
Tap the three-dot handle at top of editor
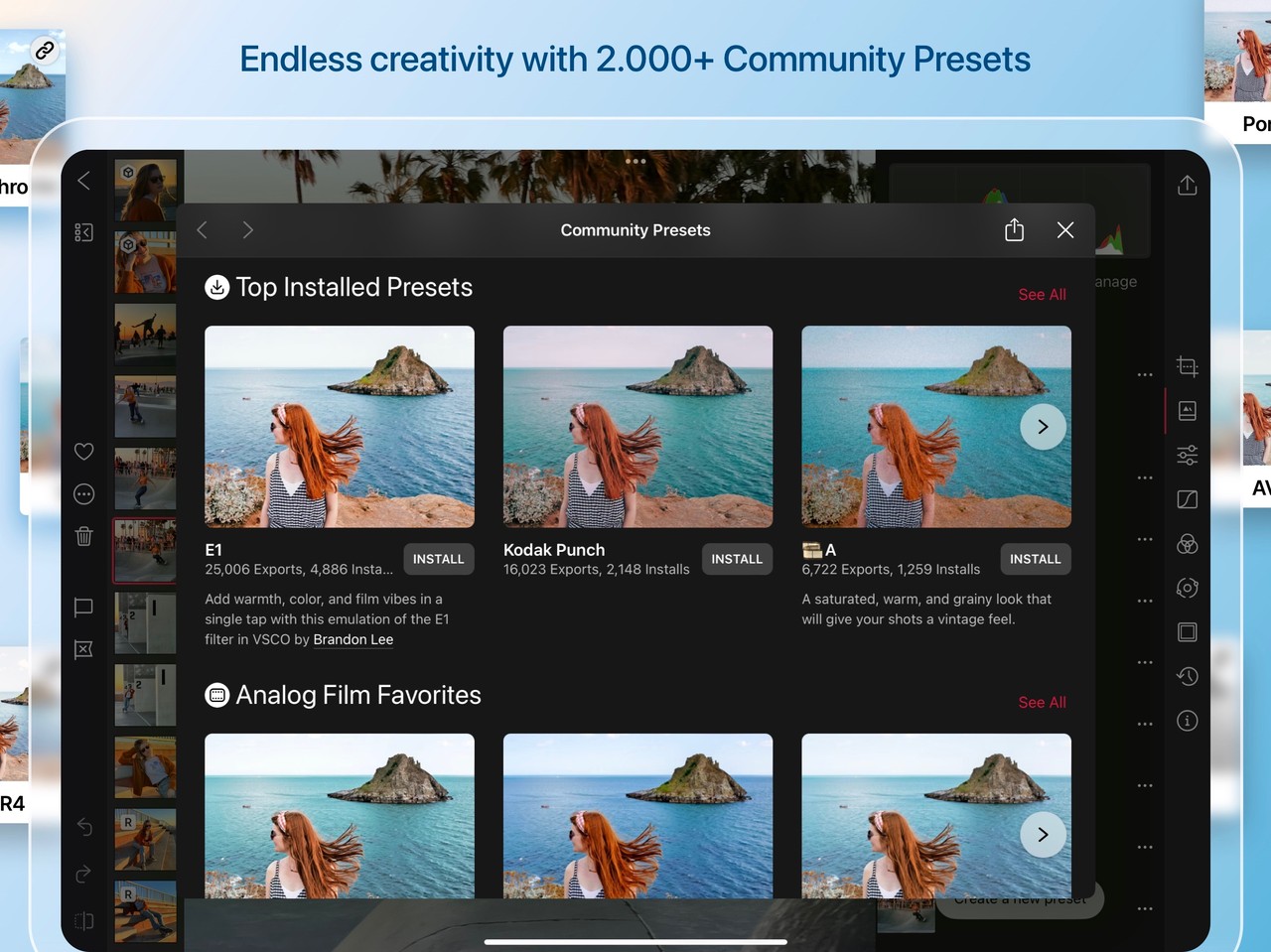pyautogui.click(x=635, y=161)
